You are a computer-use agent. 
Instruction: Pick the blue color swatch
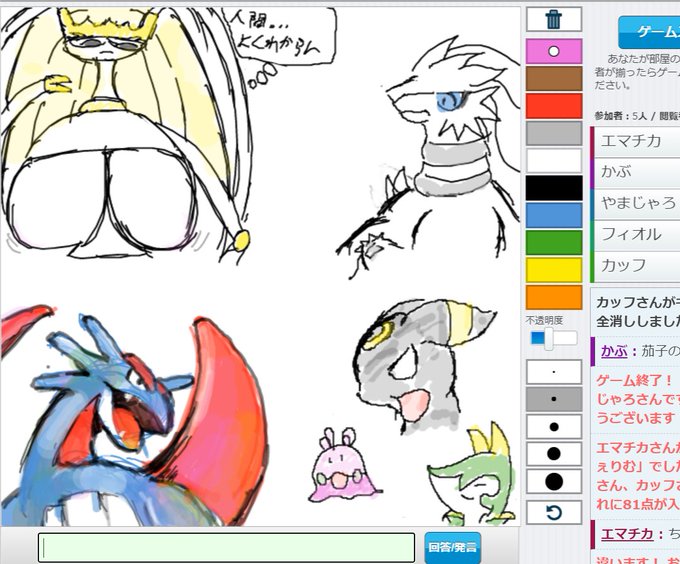pyautogui.click(x=554, y=215)
